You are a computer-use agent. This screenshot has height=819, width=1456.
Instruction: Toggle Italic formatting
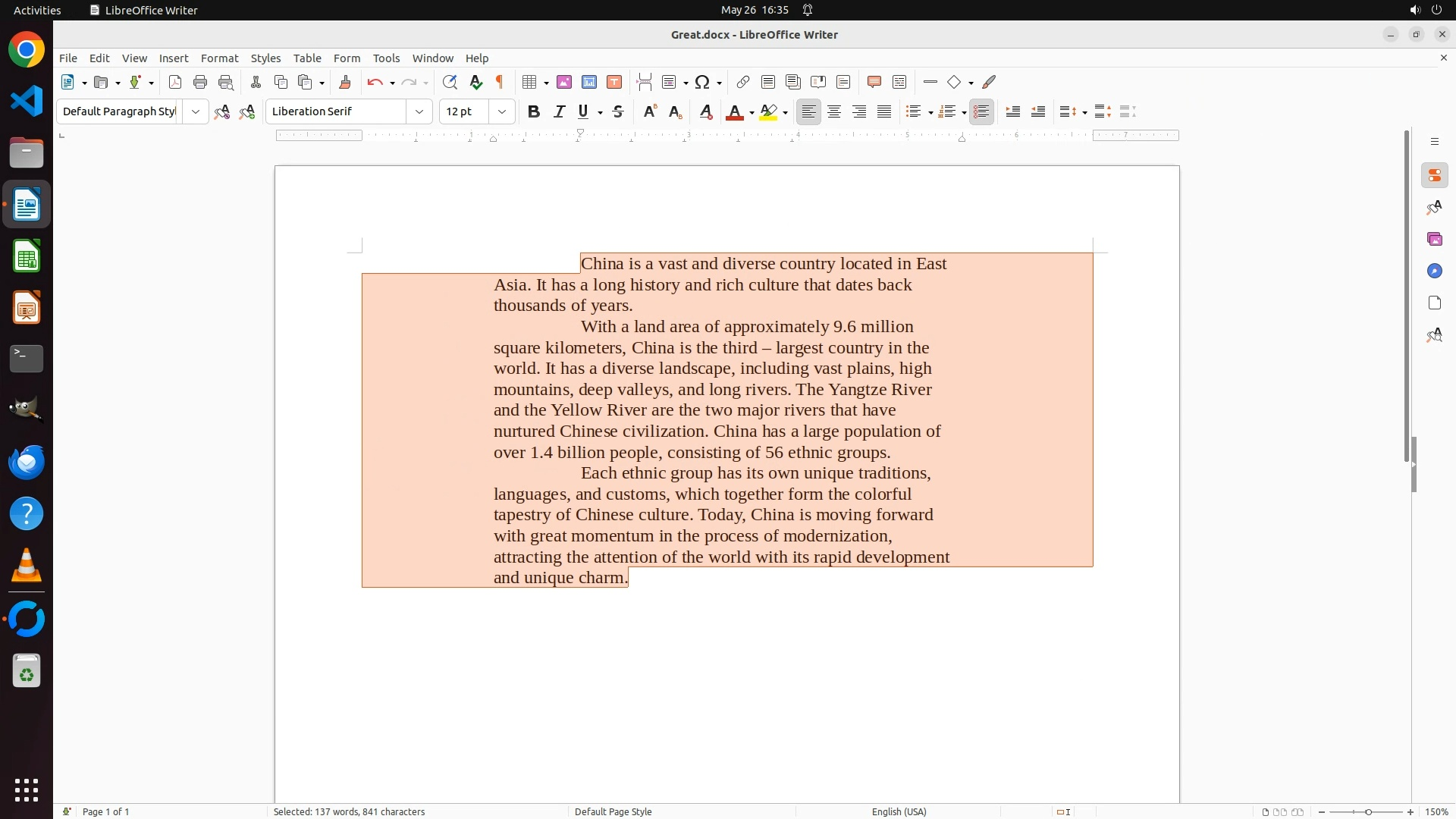559,111
